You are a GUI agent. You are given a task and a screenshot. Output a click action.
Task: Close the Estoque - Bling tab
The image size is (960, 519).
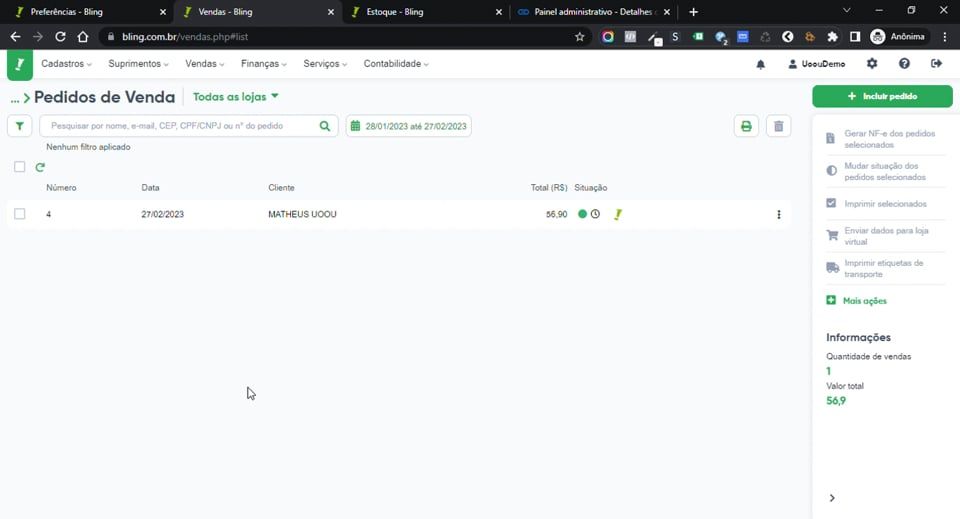pos(498,12)
